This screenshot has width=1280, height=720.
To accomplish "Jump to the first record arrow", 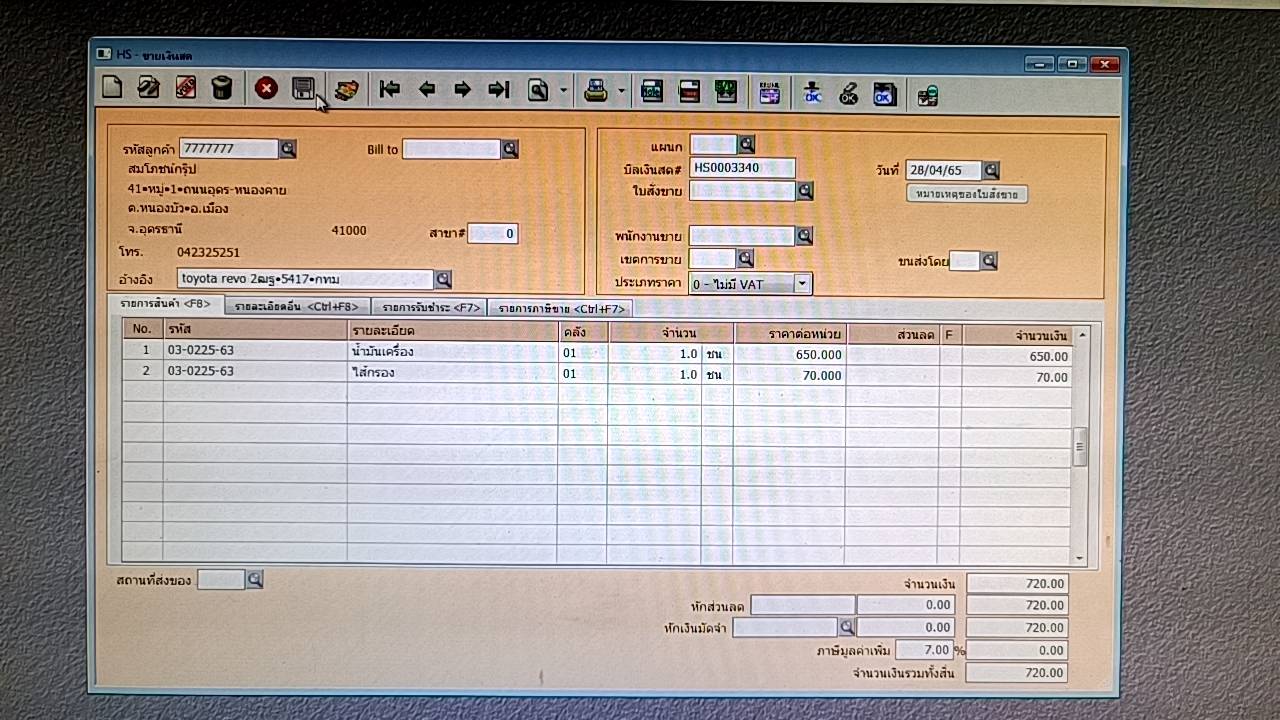I will (x=390, y=90).
